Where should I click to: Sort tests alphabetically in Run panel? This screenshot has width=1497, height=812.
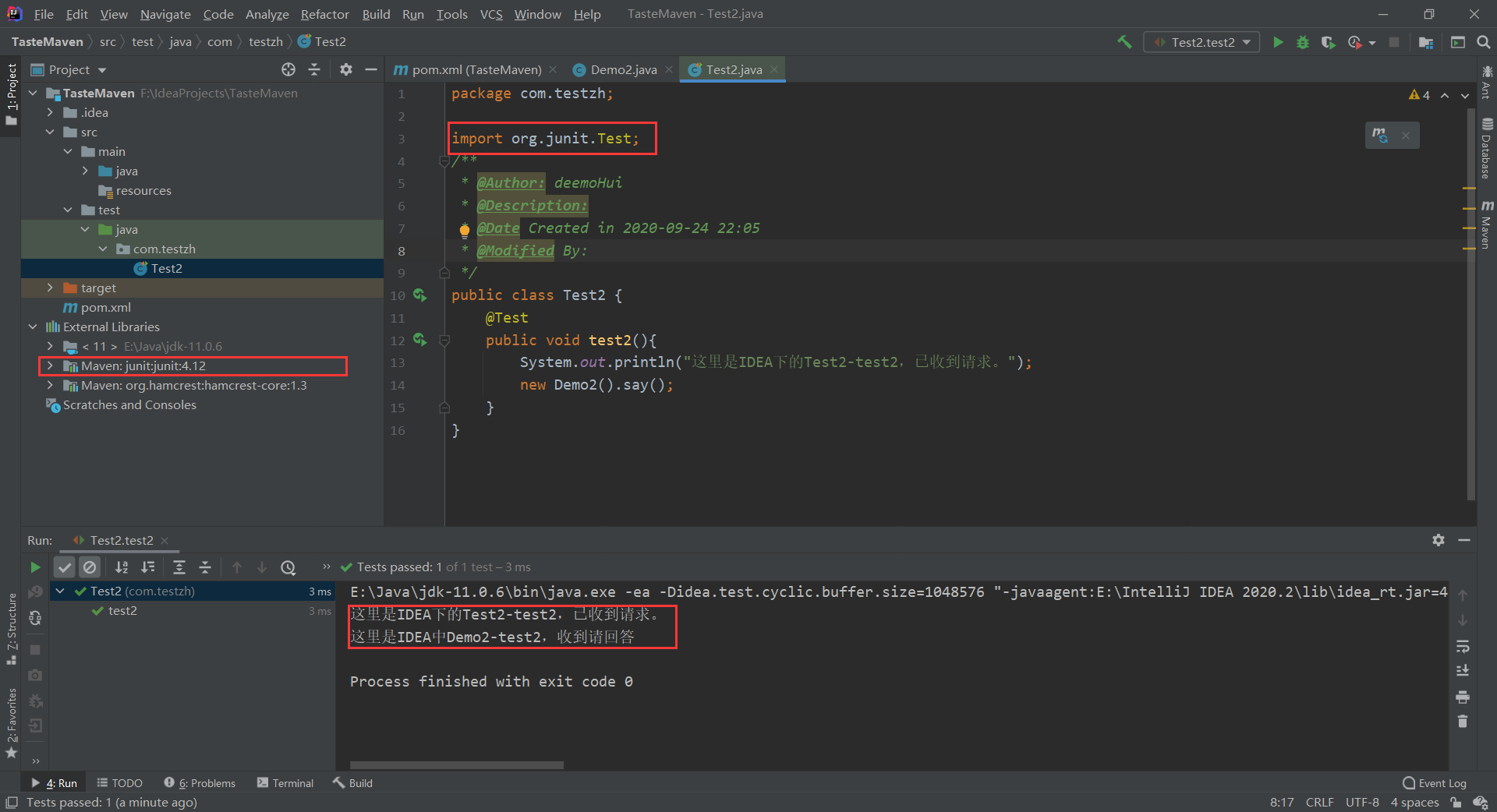tap(122, 567)
